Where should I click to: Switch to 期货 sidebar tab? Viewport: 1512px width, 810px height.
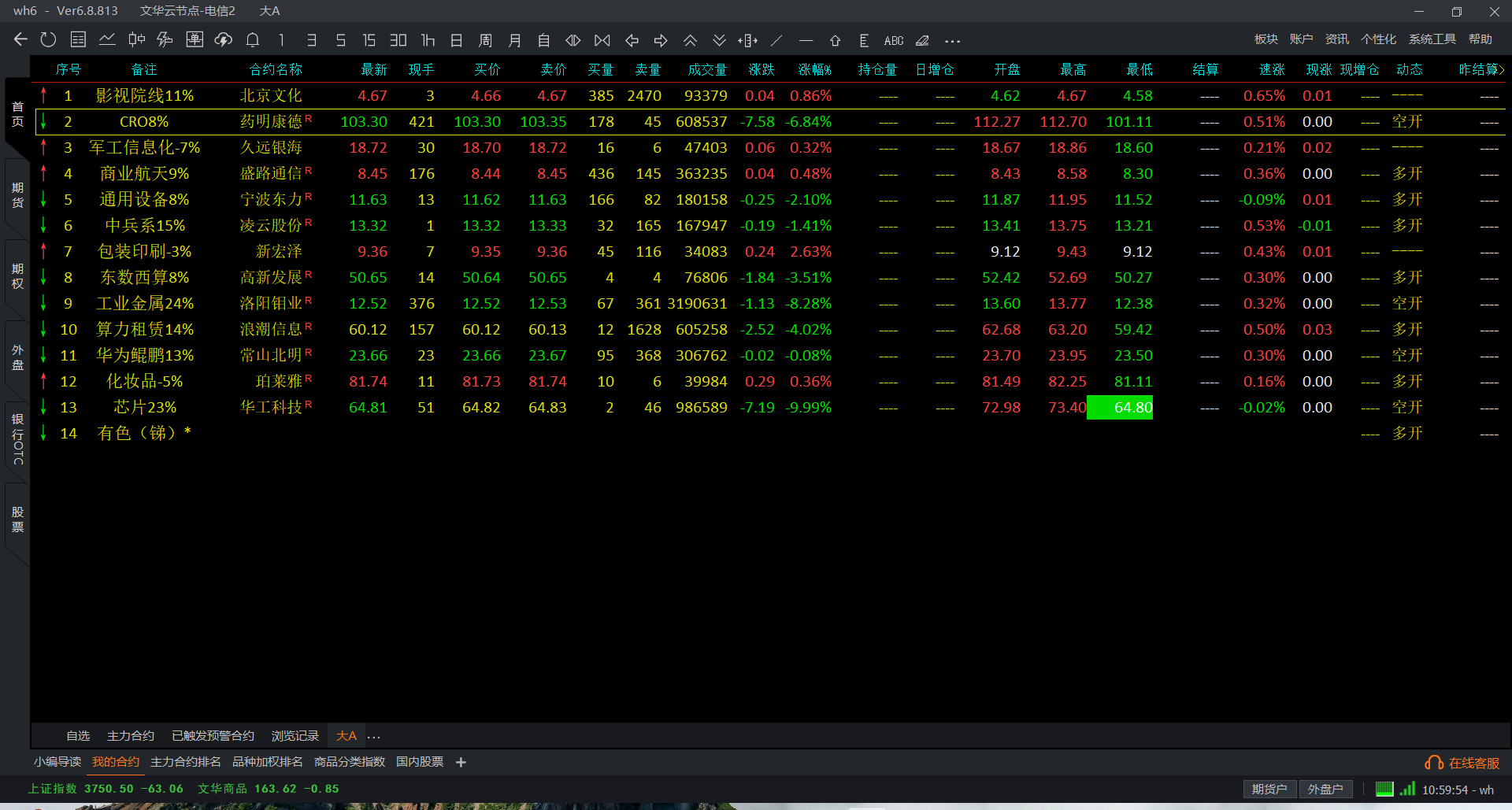(17, 195)
